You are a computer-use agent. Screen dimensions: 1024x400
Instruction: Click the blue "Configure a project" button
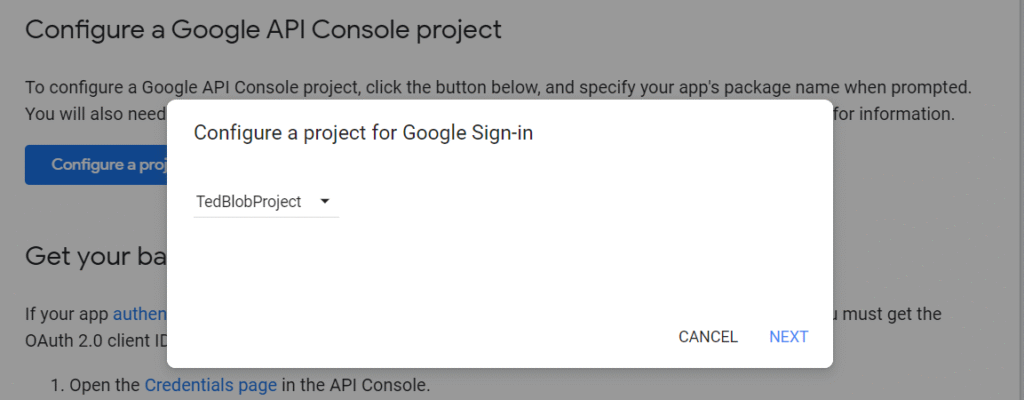point(96,165)
